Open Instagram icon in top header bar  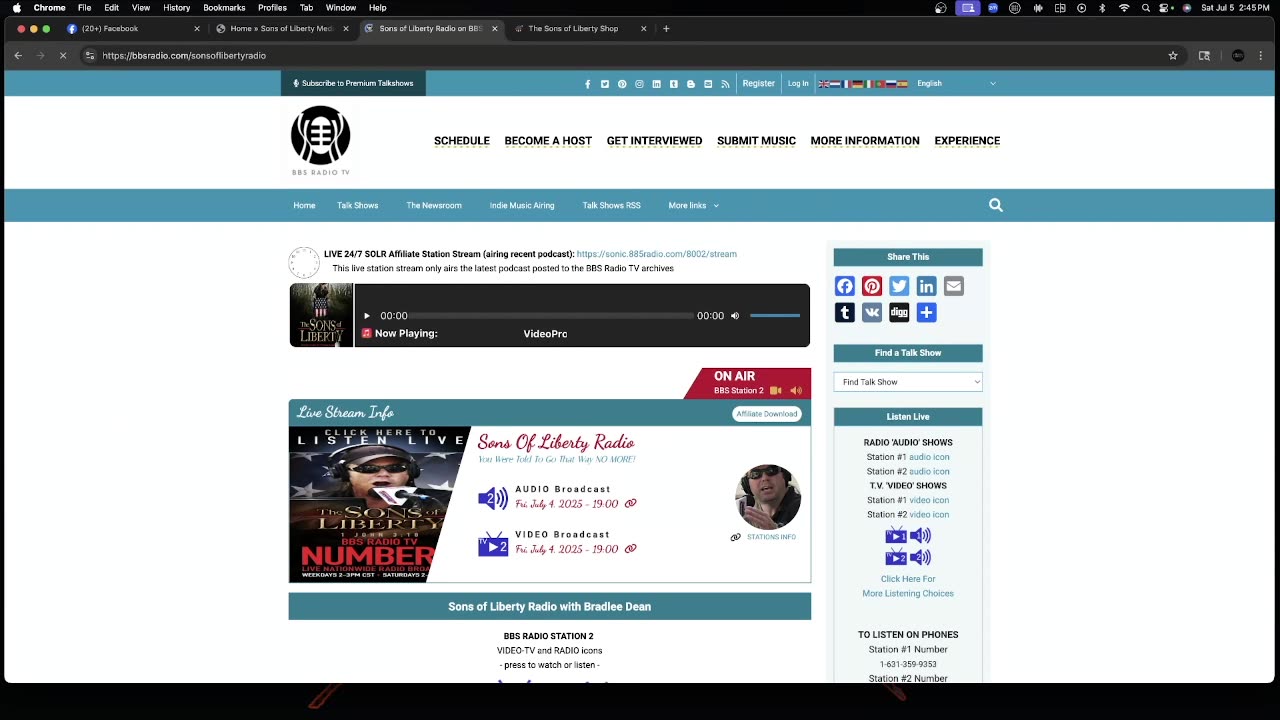click(x=639, y=84)
